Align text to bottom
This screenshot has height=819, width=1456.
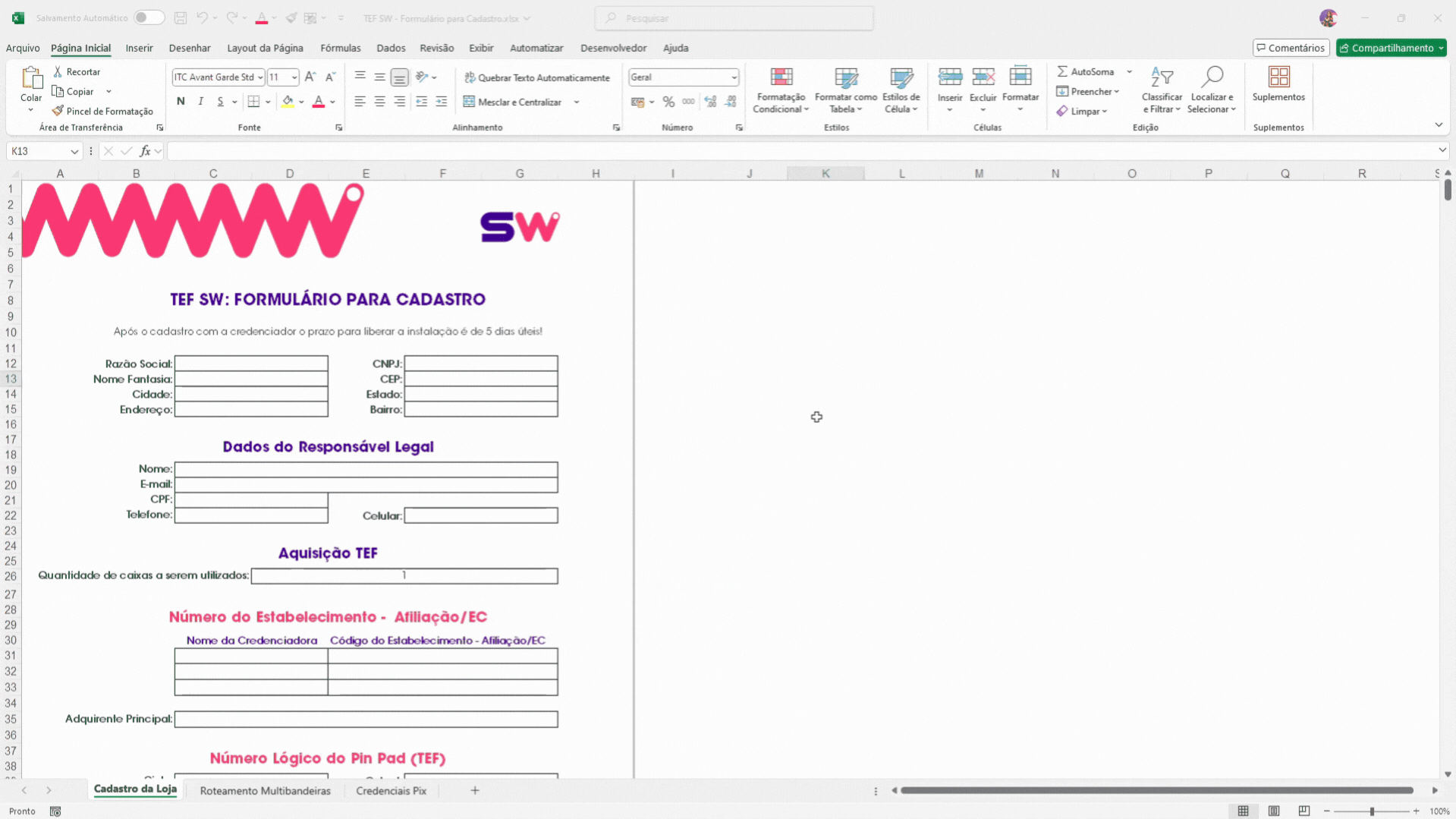pos(400,77)
